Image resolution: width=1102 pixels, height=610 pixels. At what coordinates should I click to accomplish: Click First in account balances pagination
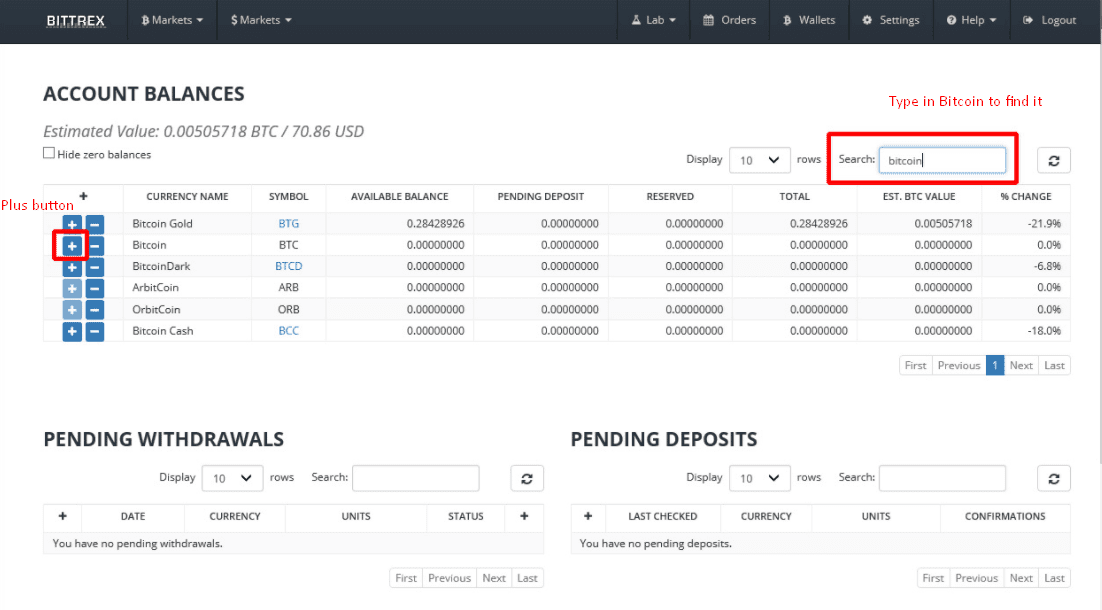pyautogui.click(x=915, y=365)
